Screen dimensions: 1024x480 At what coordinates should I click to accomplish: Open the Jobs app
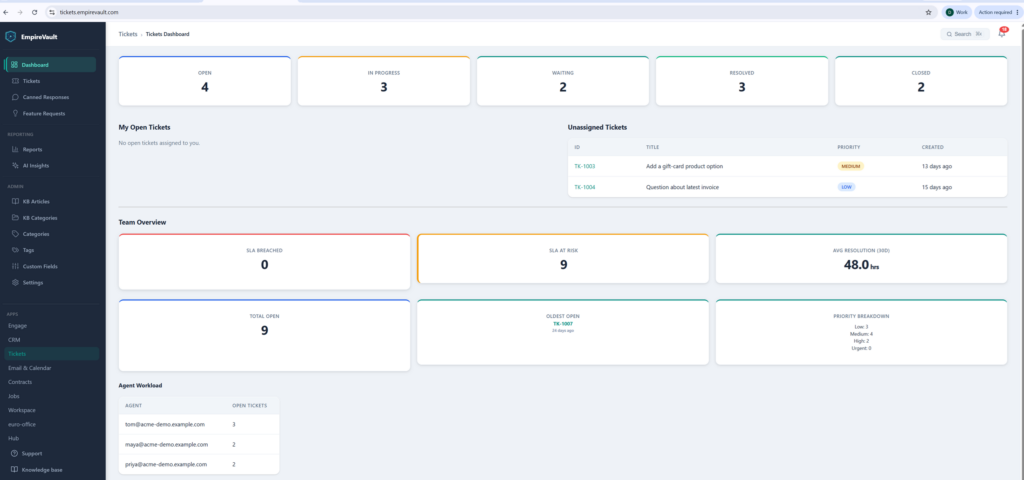click(x=14, y=396)
